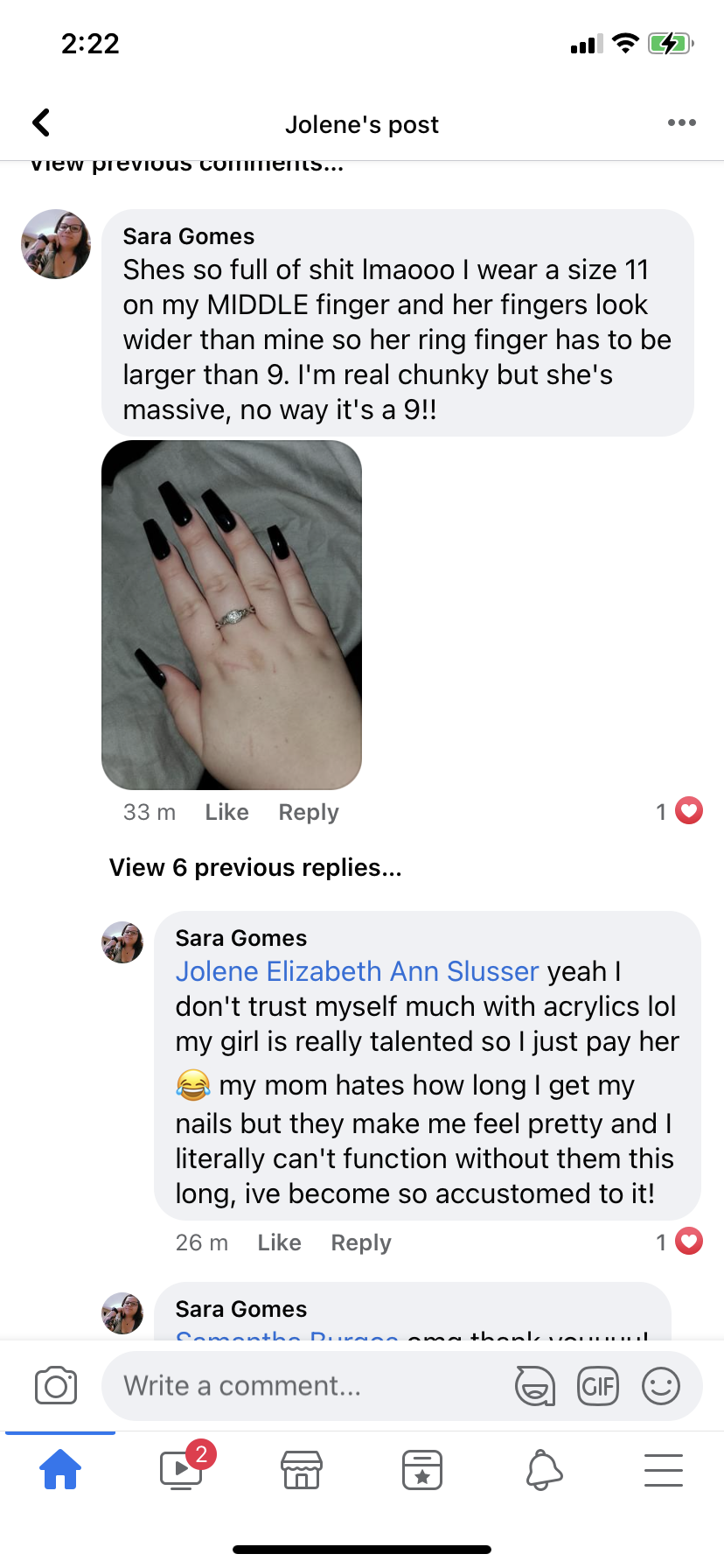Like the 33 m comment
Viewport: 724px width, 1568px height.
(227, 812)
